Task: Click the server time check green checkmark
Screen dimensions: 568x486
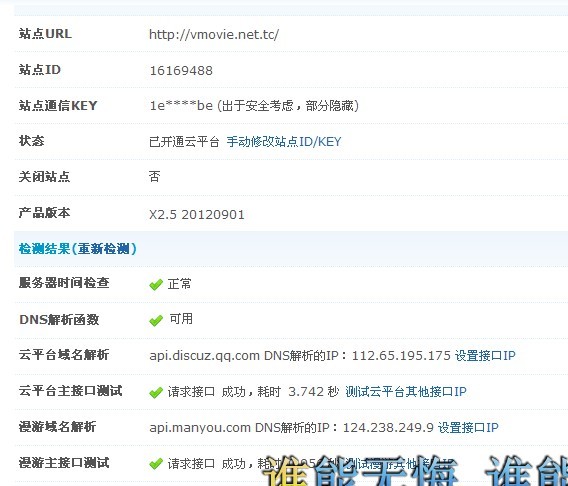Action: 156,285
